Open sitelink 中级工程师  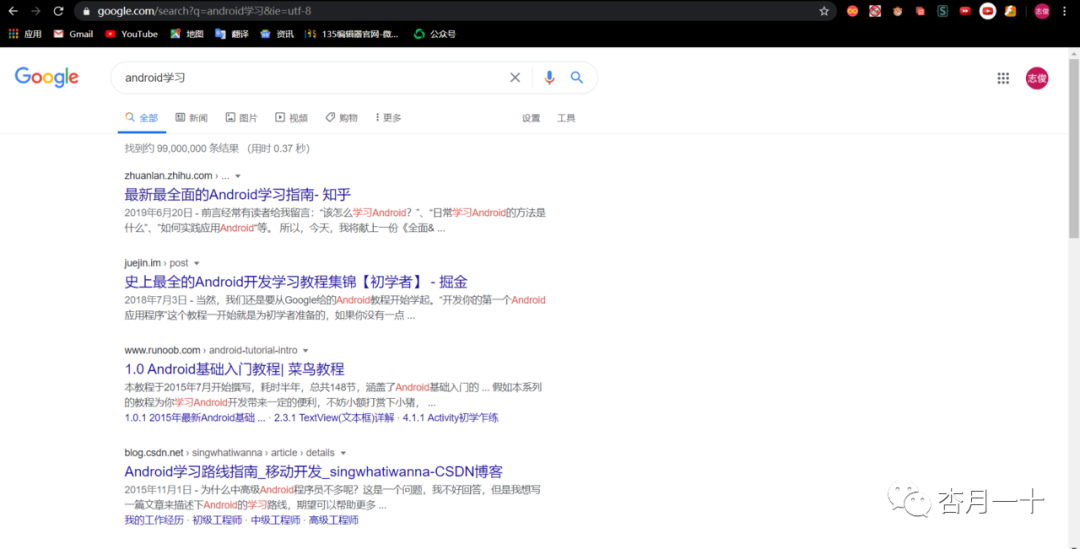pos(276,520)
